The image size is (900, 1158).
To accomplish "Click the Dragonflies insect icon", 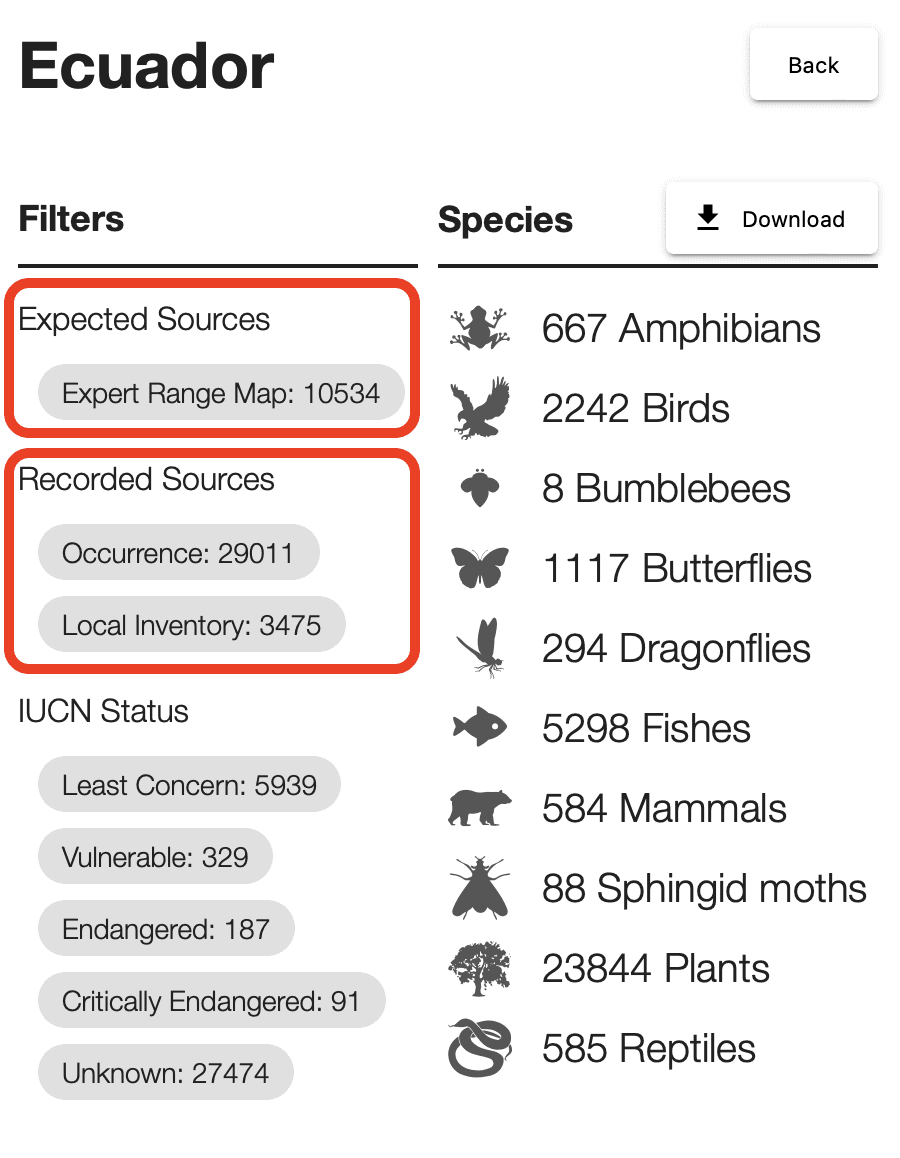I will tap(481, 648).
